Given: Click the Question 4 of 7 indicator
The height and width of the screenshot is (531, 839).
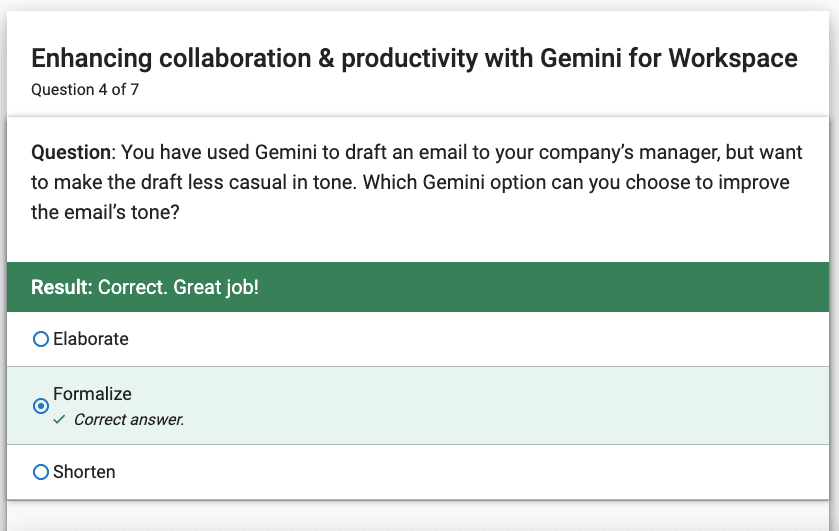Looking at the screenshot, I should [85, 89].
